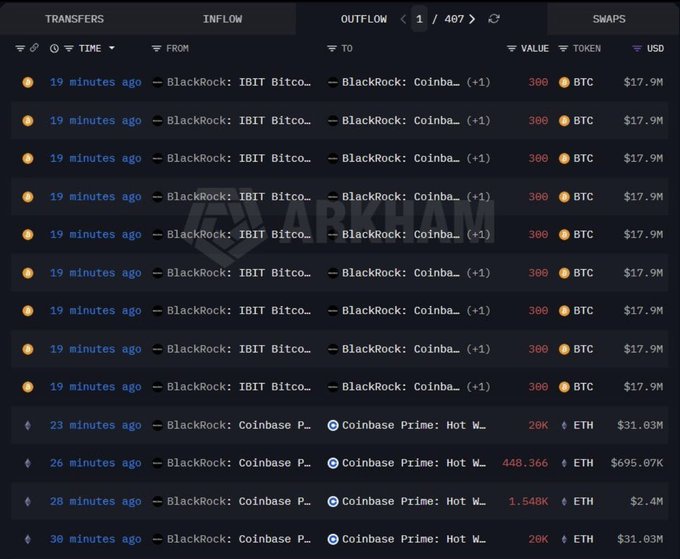Open BlackRock Coinbase P… sender in 30 minutes row
Viewport: 680px width, 559px height.
[239, 539]
